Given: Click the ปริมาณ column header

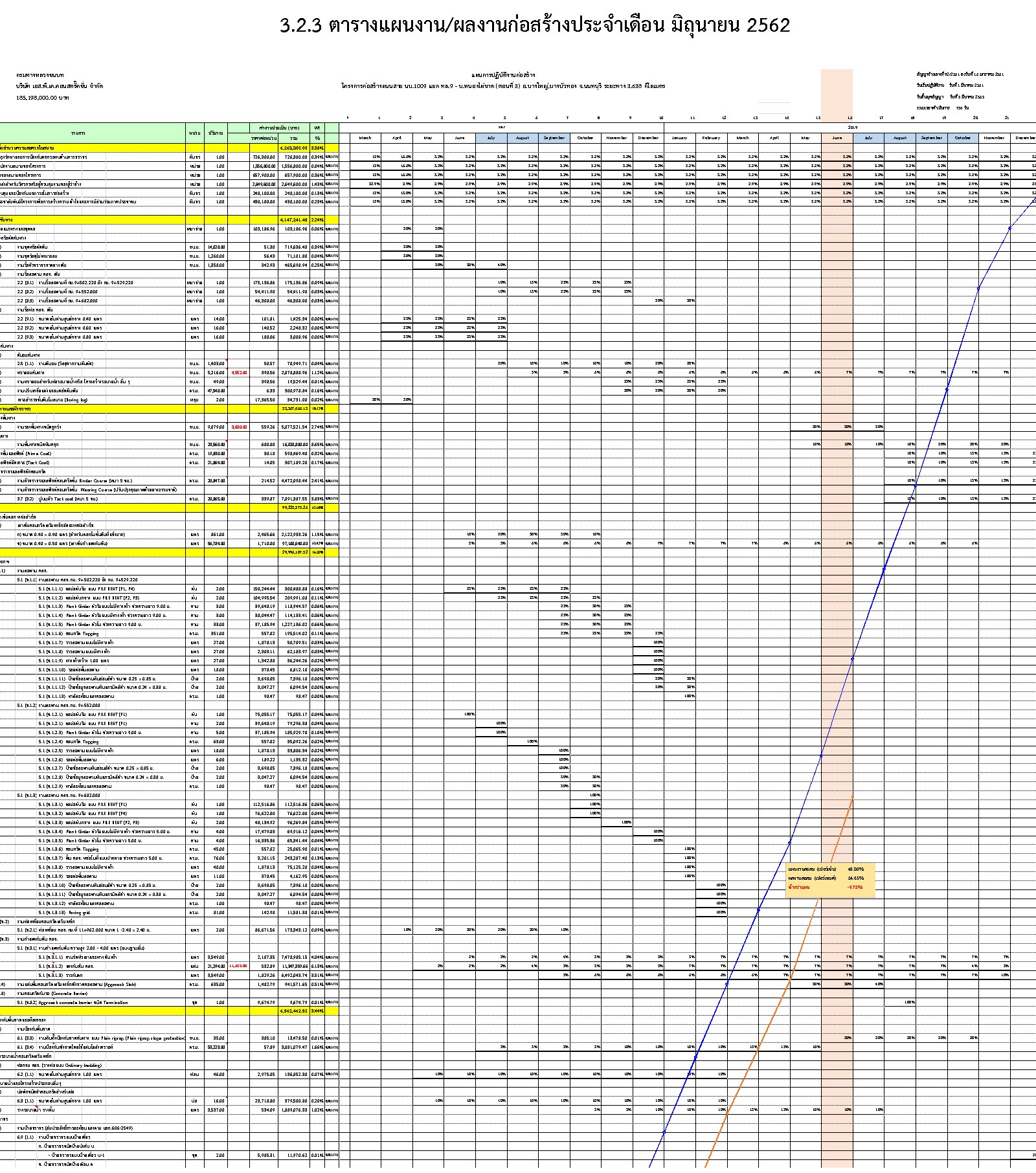Looking at the screenshot, I should (216, 133).
